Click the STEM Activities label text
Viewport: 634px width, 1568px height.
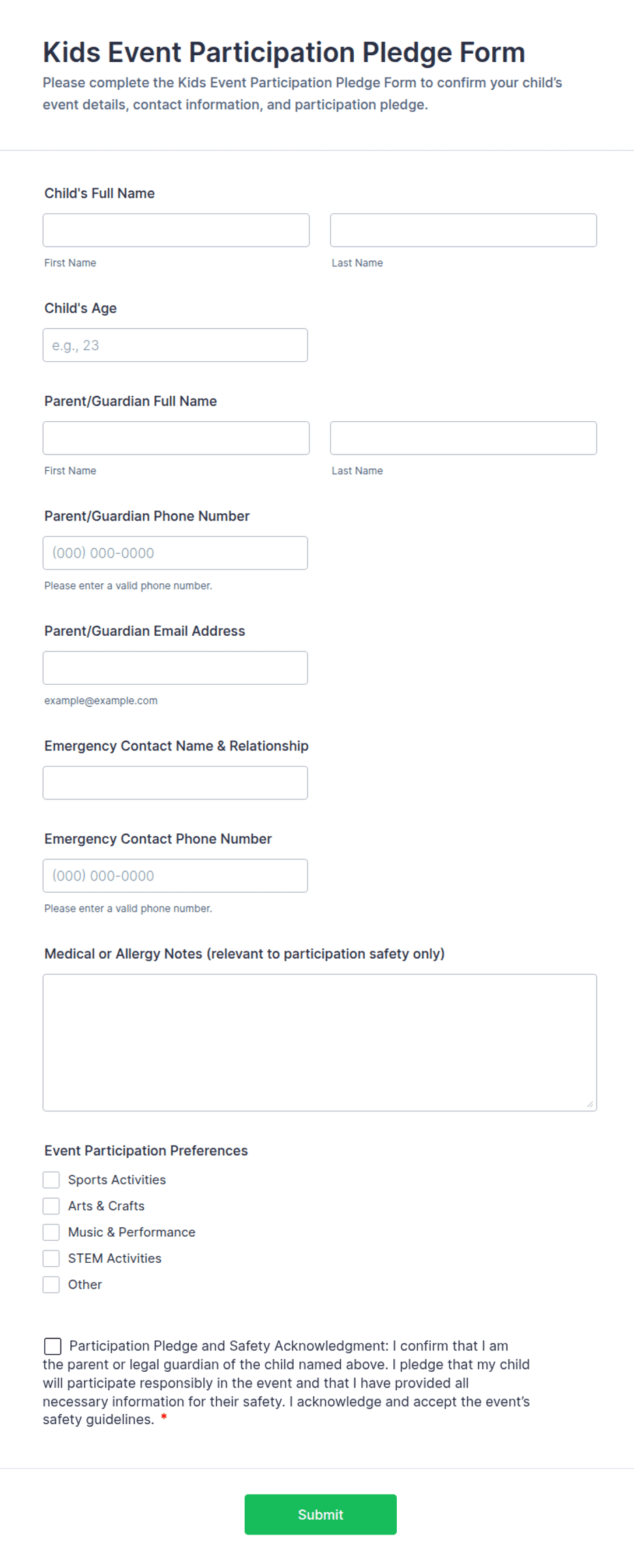point(115,1259)
